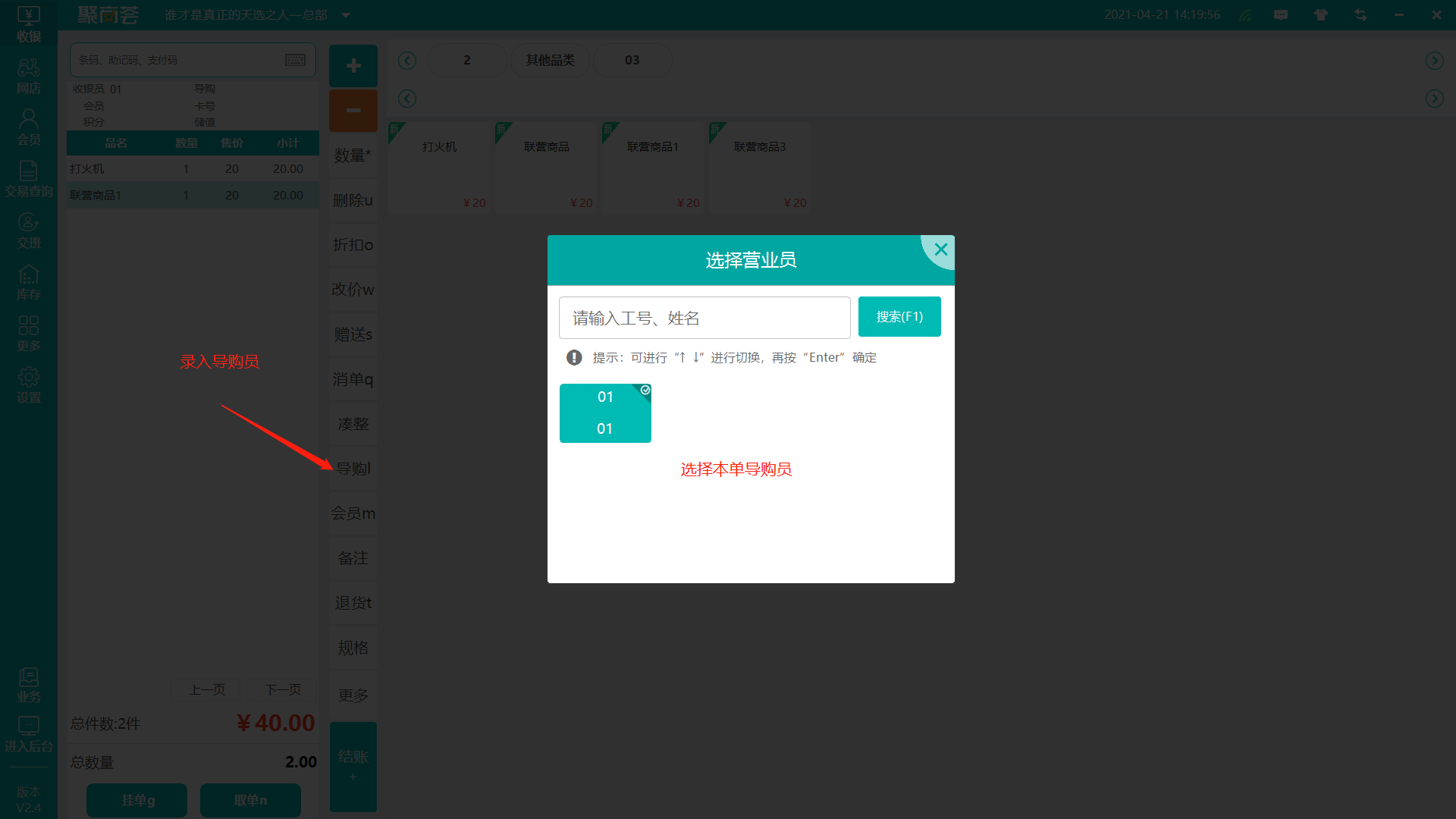Click the 上一页 page button

point(207,689)
